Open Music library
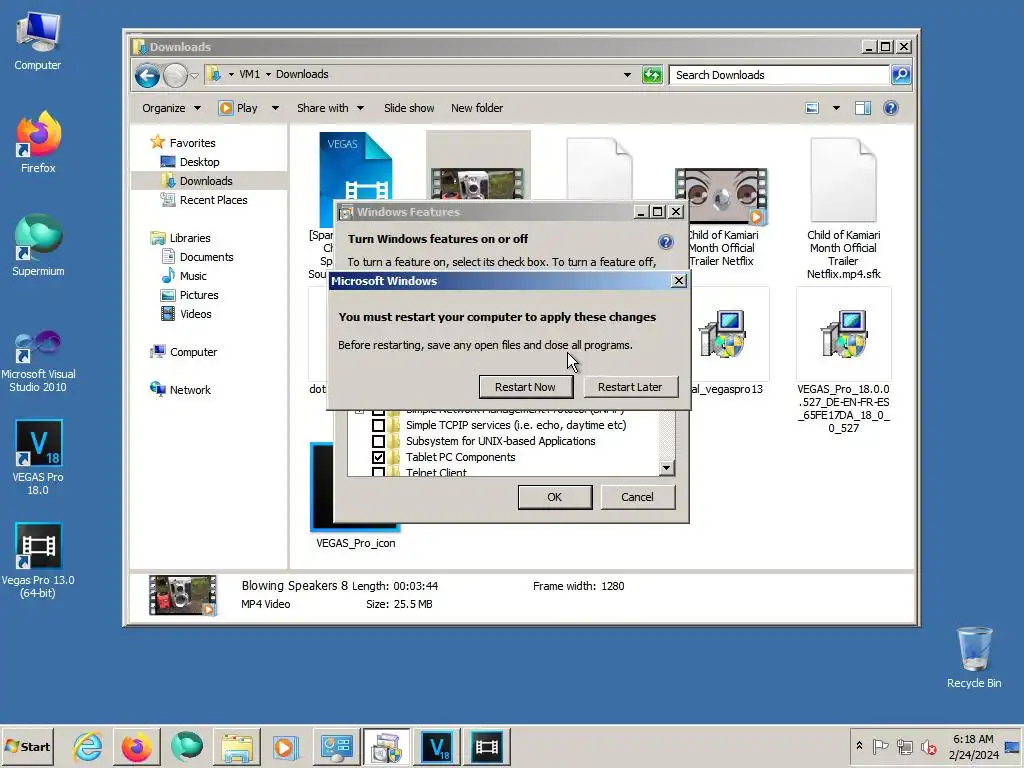This screenshot has height=768, width=1024. [x=193, y=276]
